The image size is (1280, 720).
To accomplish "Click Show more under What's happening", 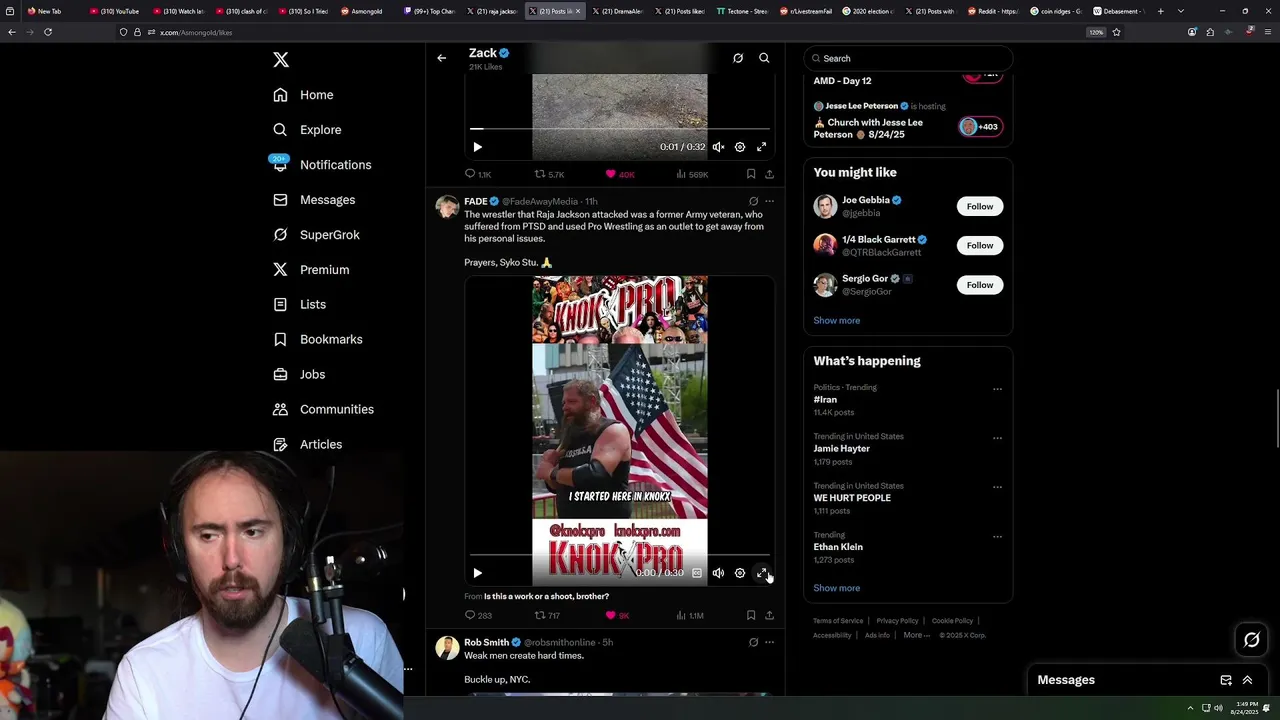I will (836, 588).
